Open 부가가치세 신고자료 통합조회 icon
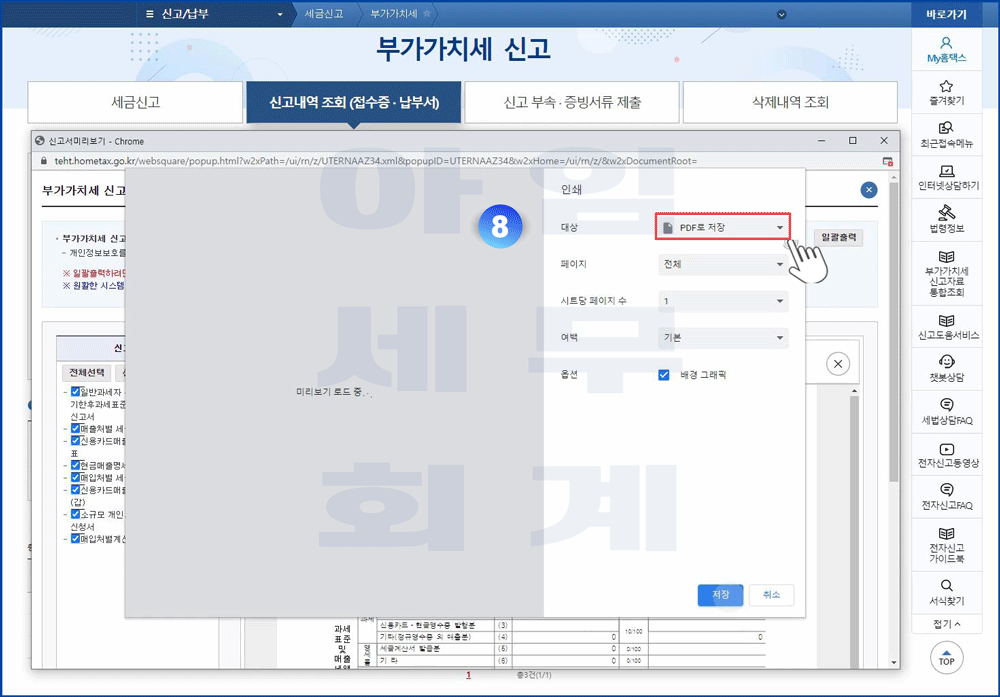Screen dimensions: 1000x697 click(946, 274)
